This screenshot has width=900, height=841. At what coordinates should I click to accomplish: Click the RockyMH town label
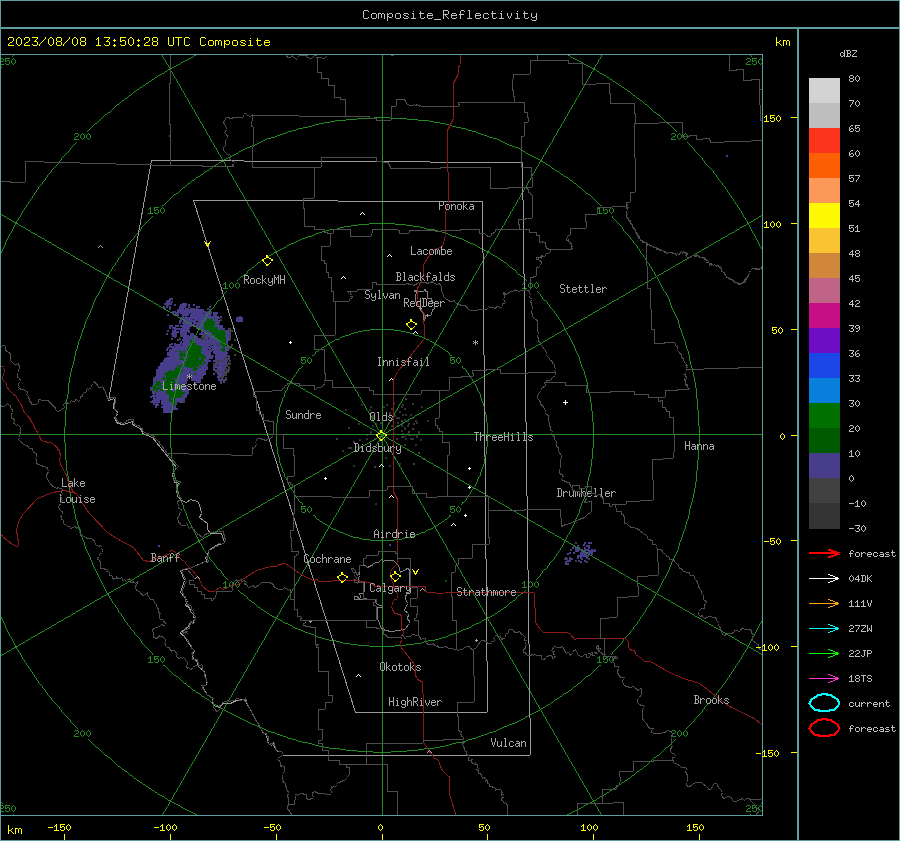tap(264, 280)
